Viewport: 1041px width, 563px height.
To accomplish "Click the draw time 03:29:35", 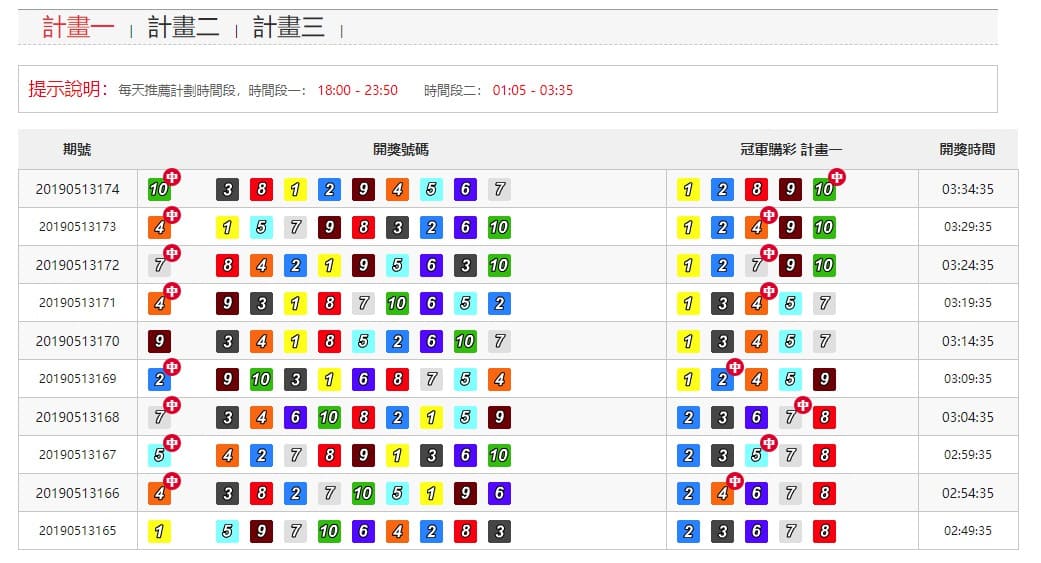I will [967, 227].
